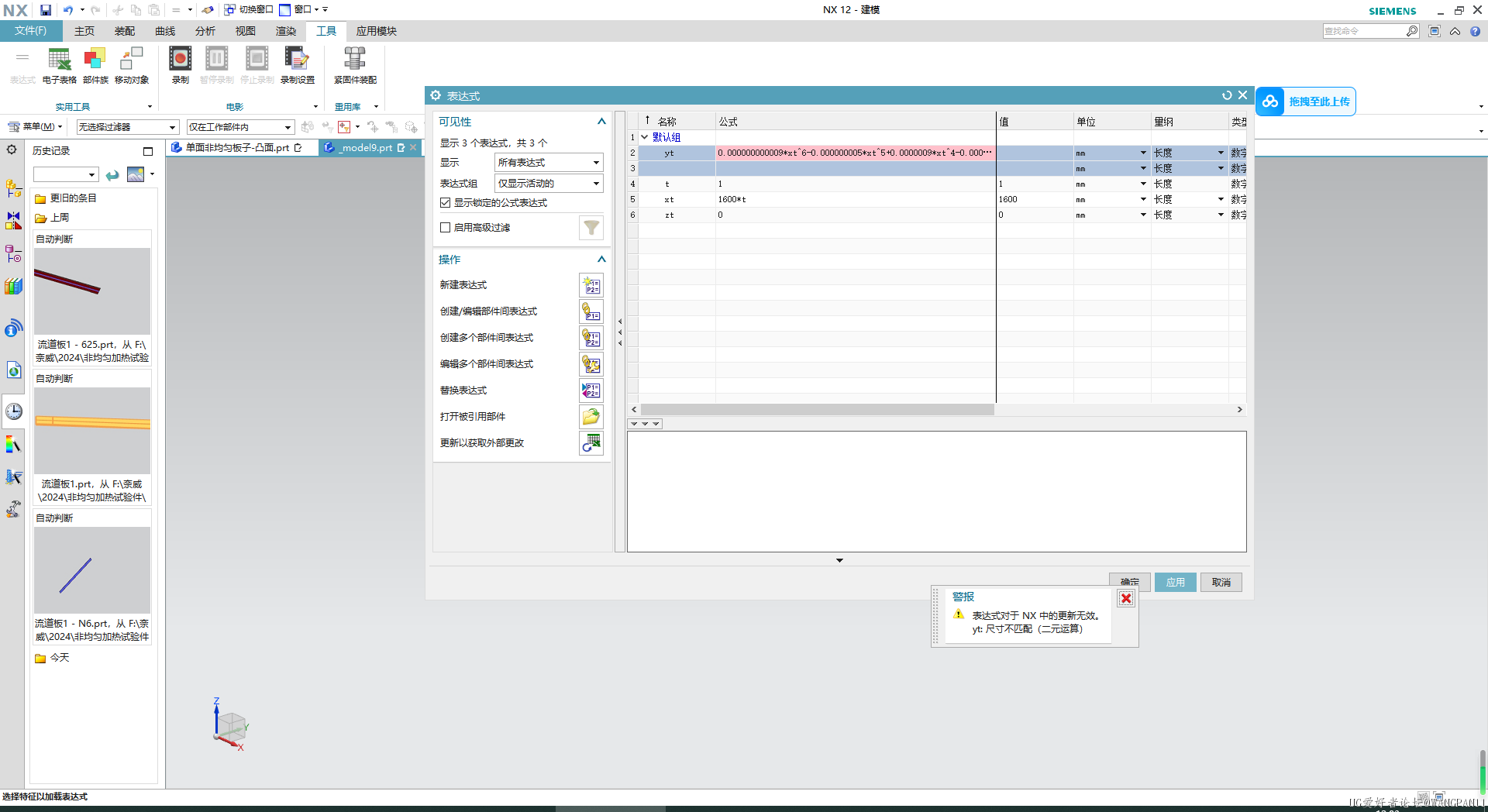Enable 启用高级过滤 checkbox
Image resolution: width=1488 pixels, height=812 pixels.
pyautogui.click(x=446, y=228)
